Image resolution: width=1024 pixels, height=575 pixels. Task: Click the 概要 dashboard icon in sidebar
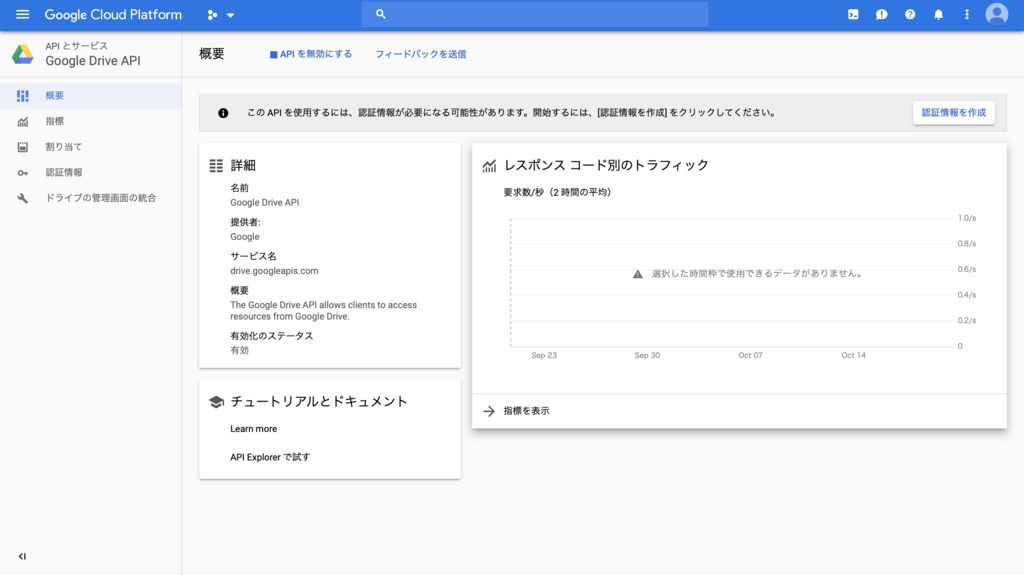pos(23,95)
